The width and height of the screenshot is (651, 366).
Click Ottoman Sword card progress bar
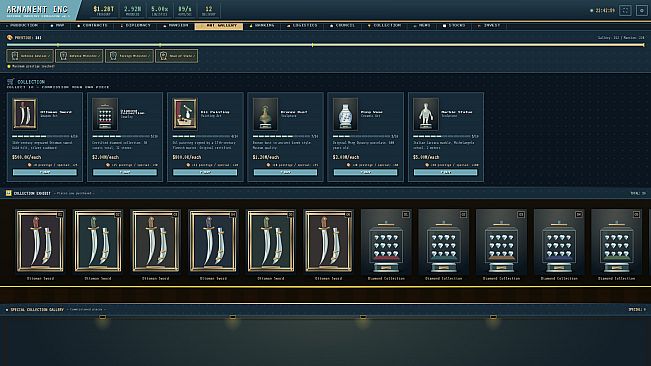tap(41, 136)
